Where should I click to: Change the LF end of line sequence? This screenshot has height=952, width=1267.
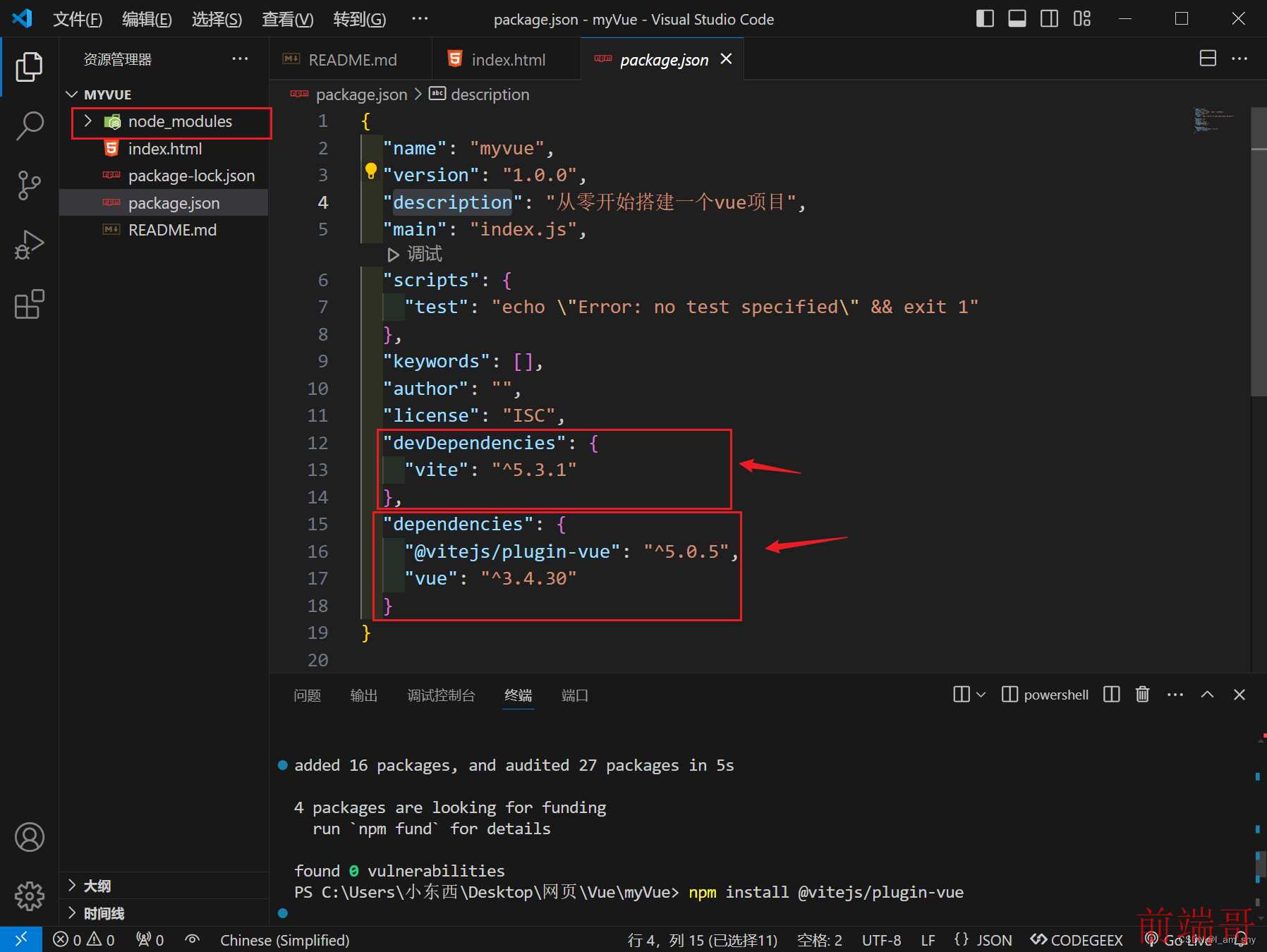pyautogui.click(x=928, y=940)
